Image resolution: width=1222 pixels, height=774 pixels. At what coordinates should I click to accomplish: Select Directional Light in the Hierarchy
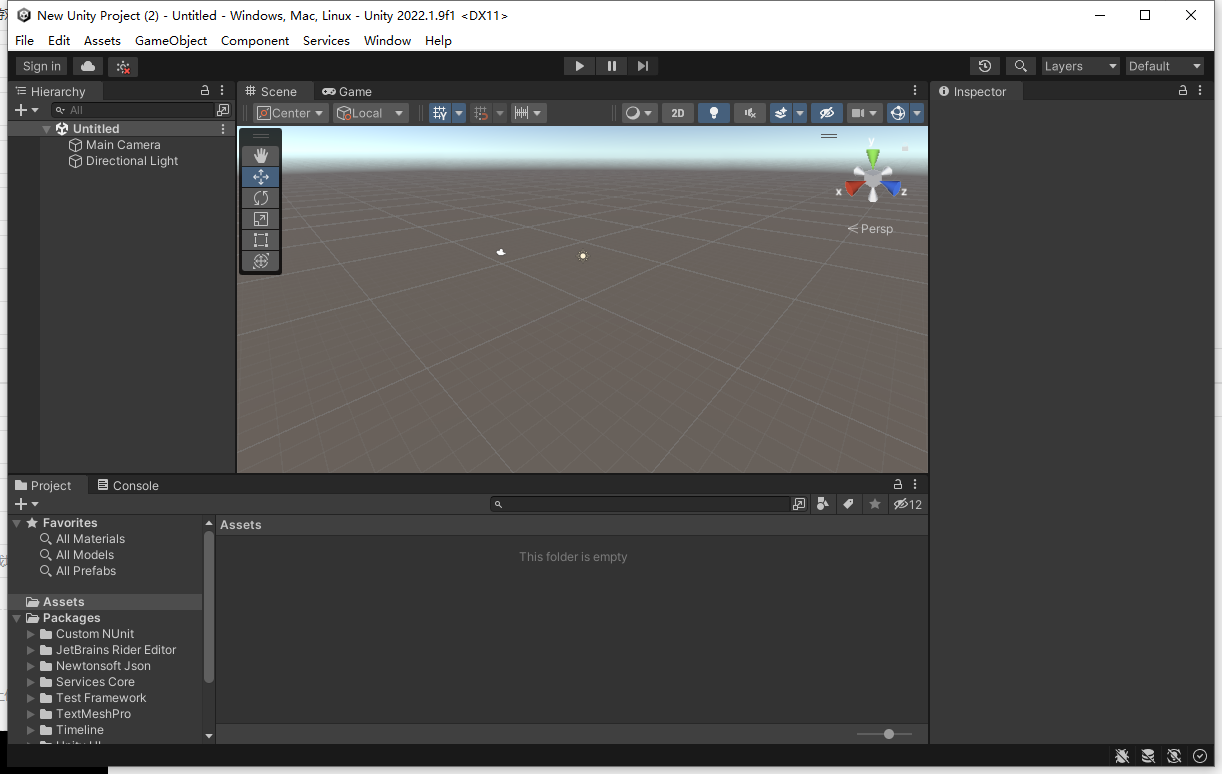[x=132, y=160]
